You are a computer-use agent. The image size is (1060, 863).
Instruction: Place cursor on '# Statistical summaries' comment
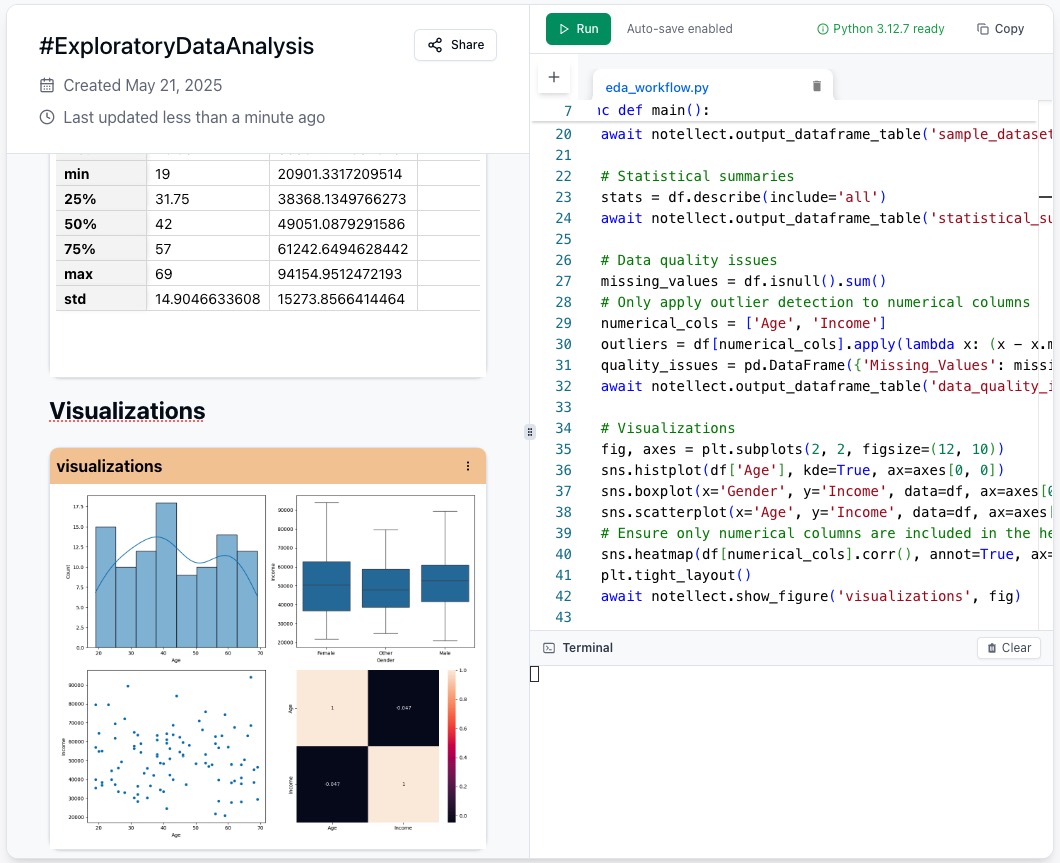(697, 176)
